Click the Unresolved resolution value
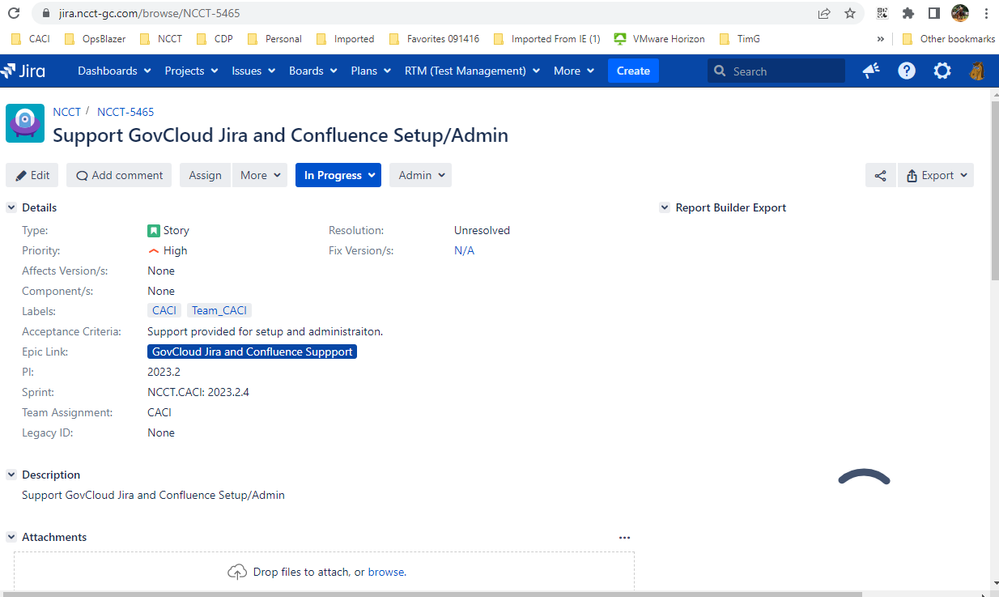The image size is (999, 597). [x=482, y=230]
